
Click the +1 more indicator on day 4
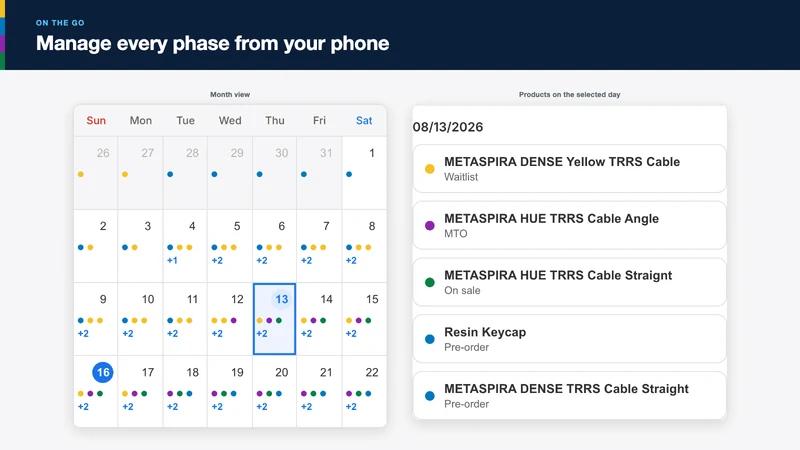pos(172,261)
